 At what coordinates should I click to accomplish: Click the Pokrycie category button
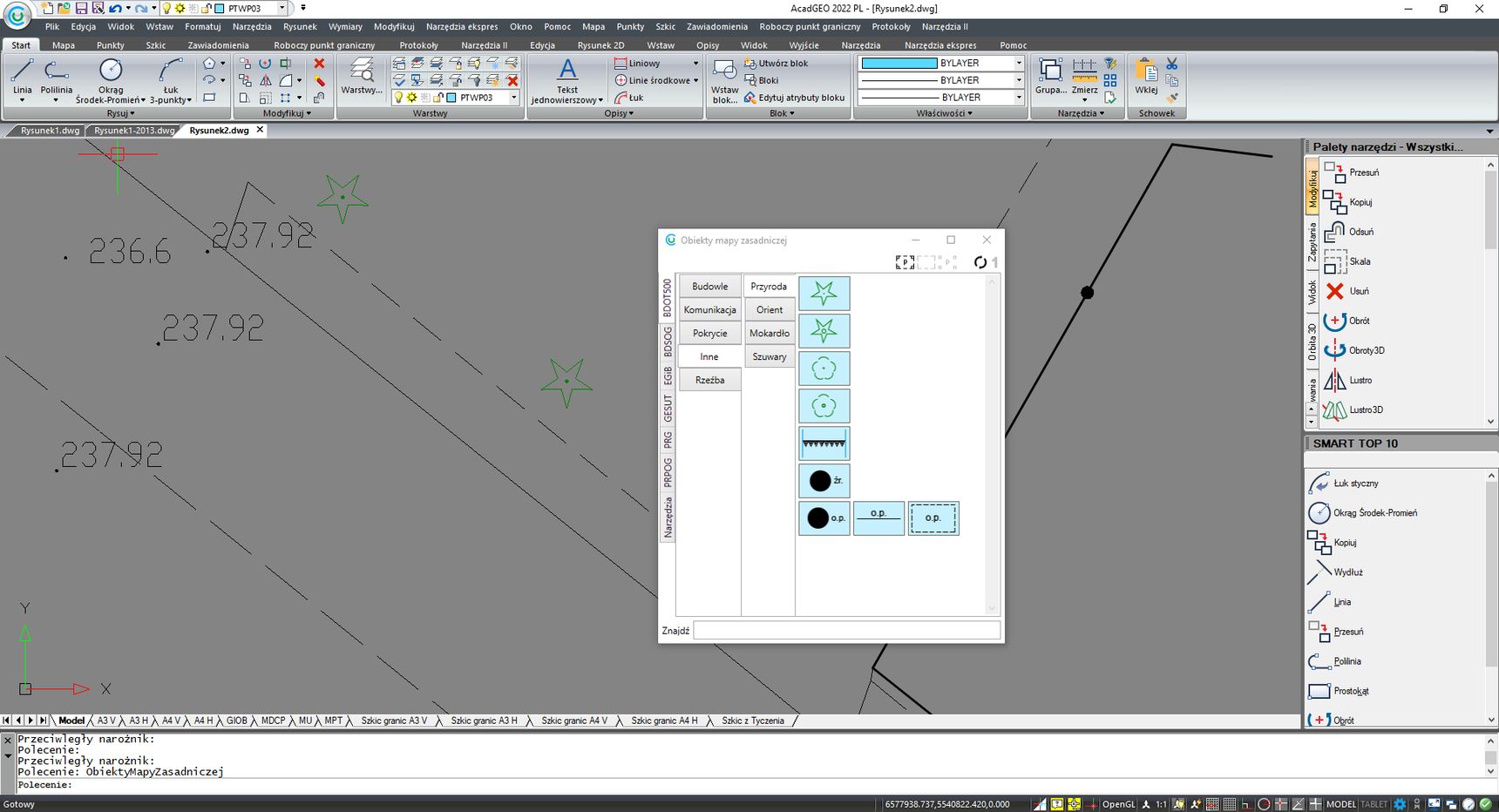(709, 333)
